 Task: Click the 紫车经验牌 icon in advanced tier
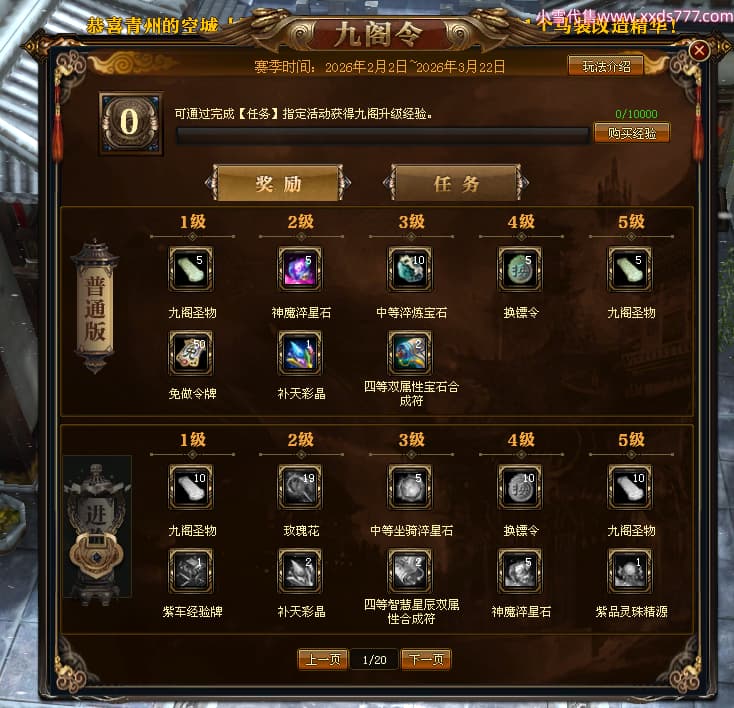pyautogui.click(x=191, y=571)
